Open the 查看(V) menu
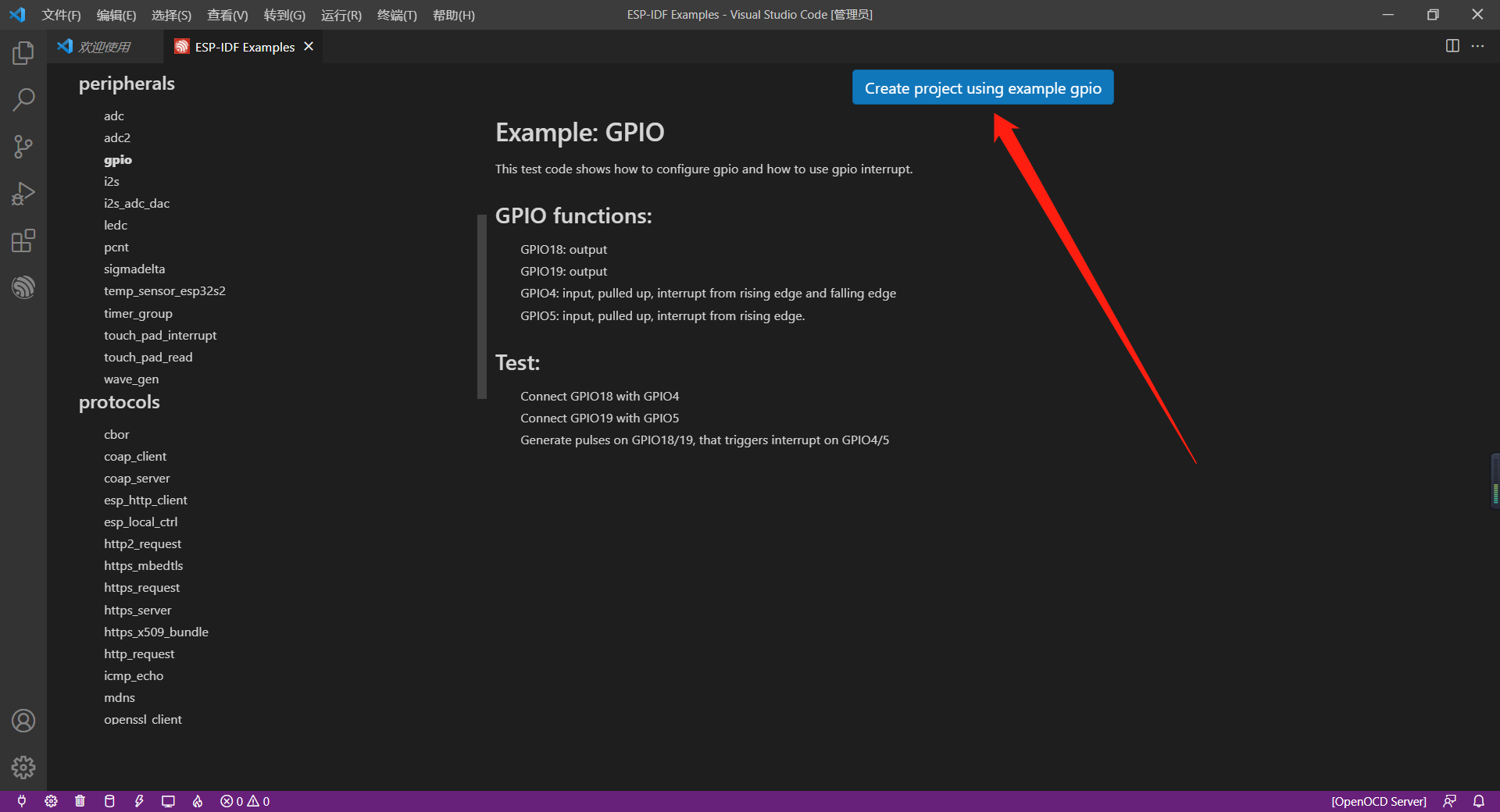The image size is (1500, 812). 227,15
